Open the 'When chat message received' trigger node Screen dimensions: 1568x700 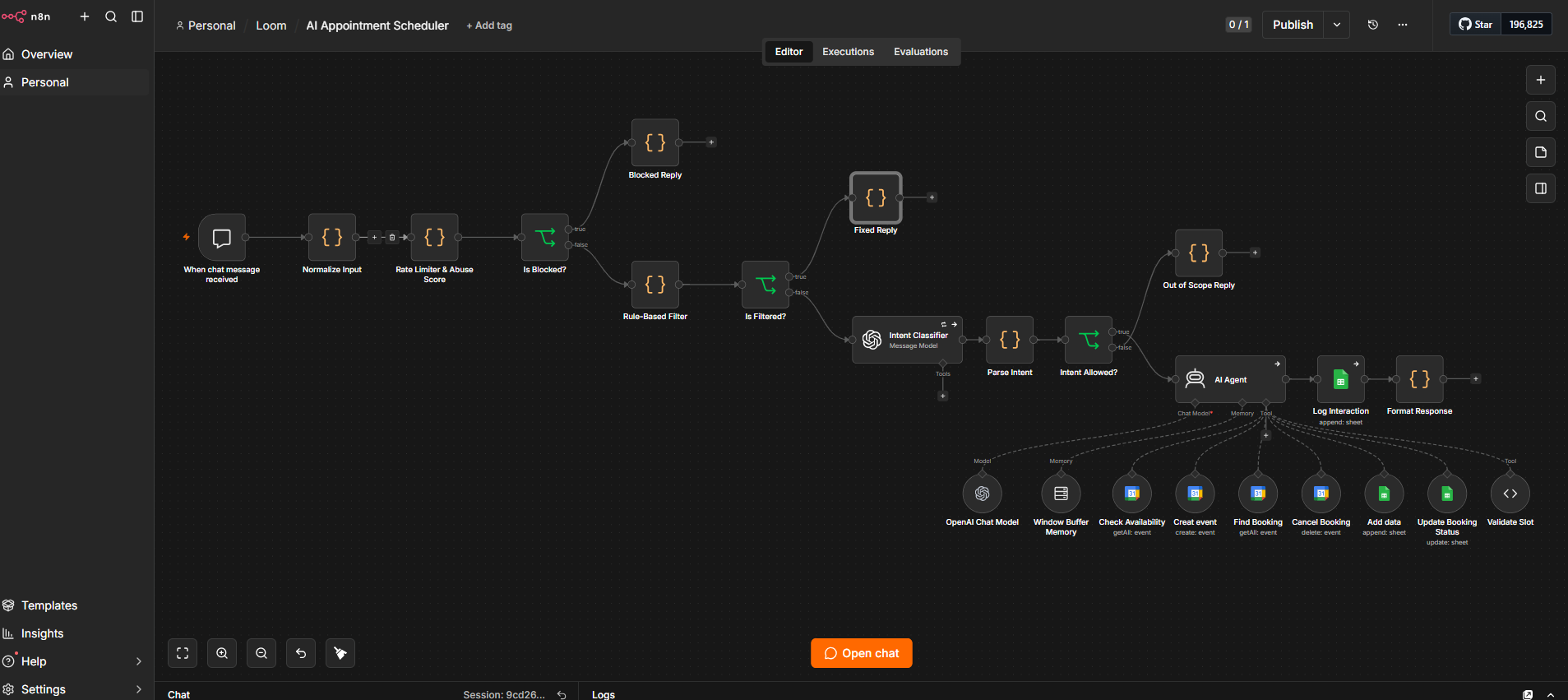click(x=222, y=237)
